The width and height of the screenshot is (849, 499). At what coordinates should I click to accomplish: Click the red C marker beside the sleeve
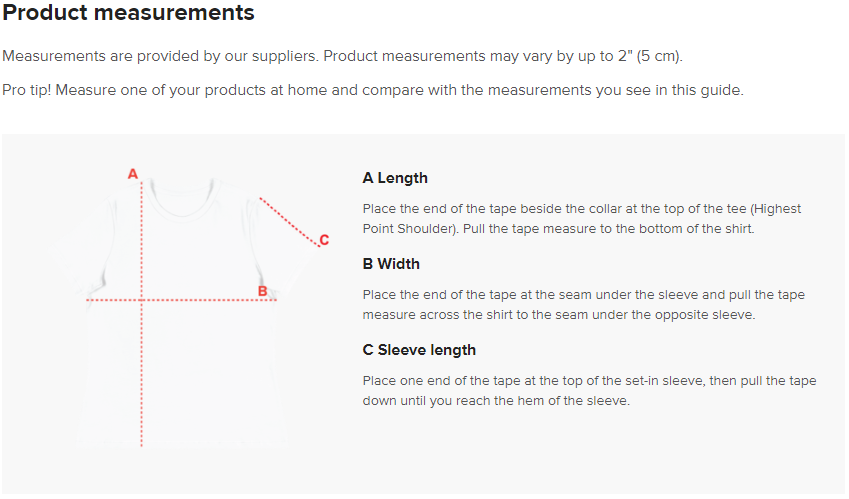[x=323, y=240]
